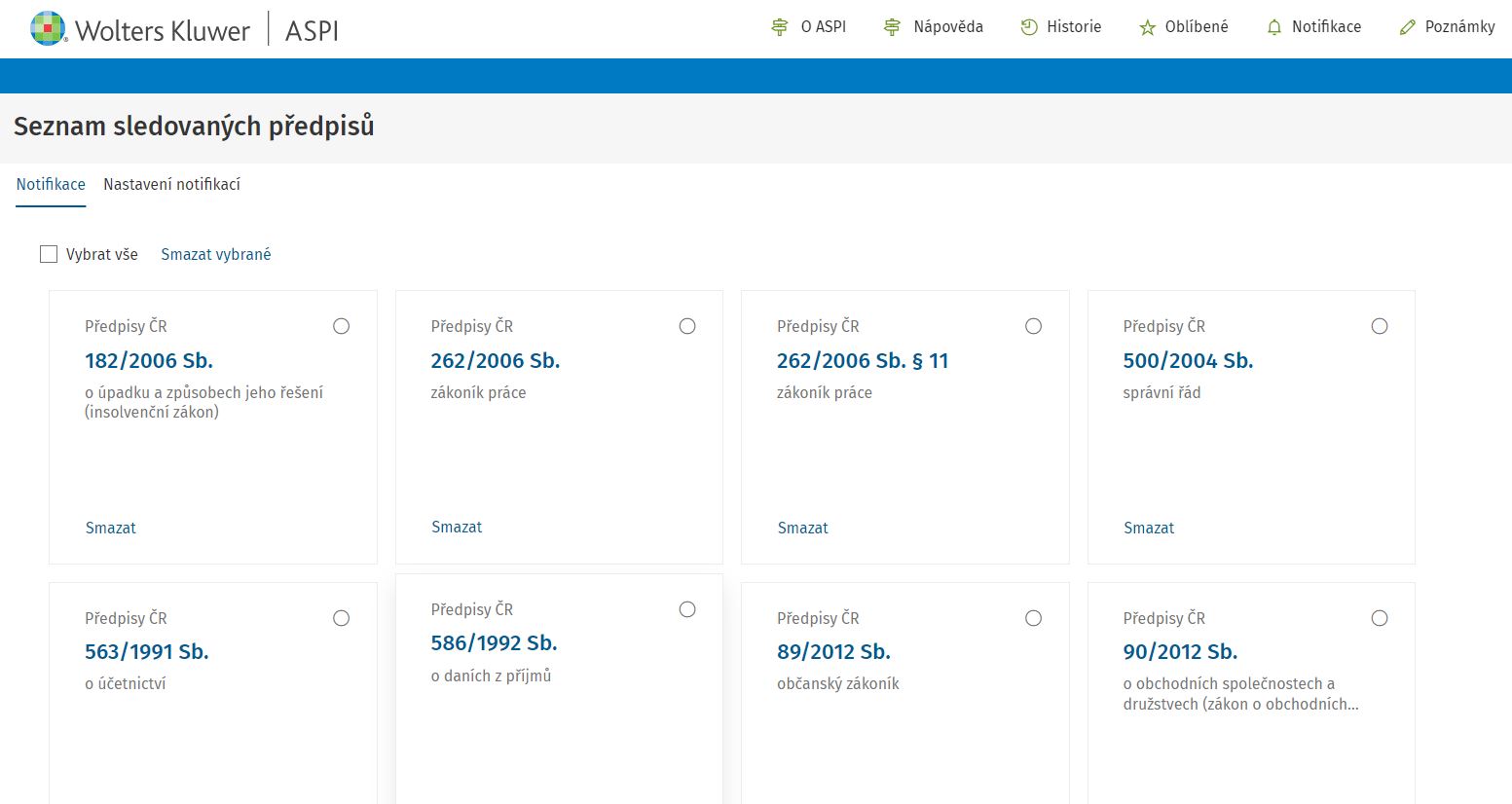
Task: Select radio button on 500/2004 Sb. card
Action: click(x=1380, y=326)
